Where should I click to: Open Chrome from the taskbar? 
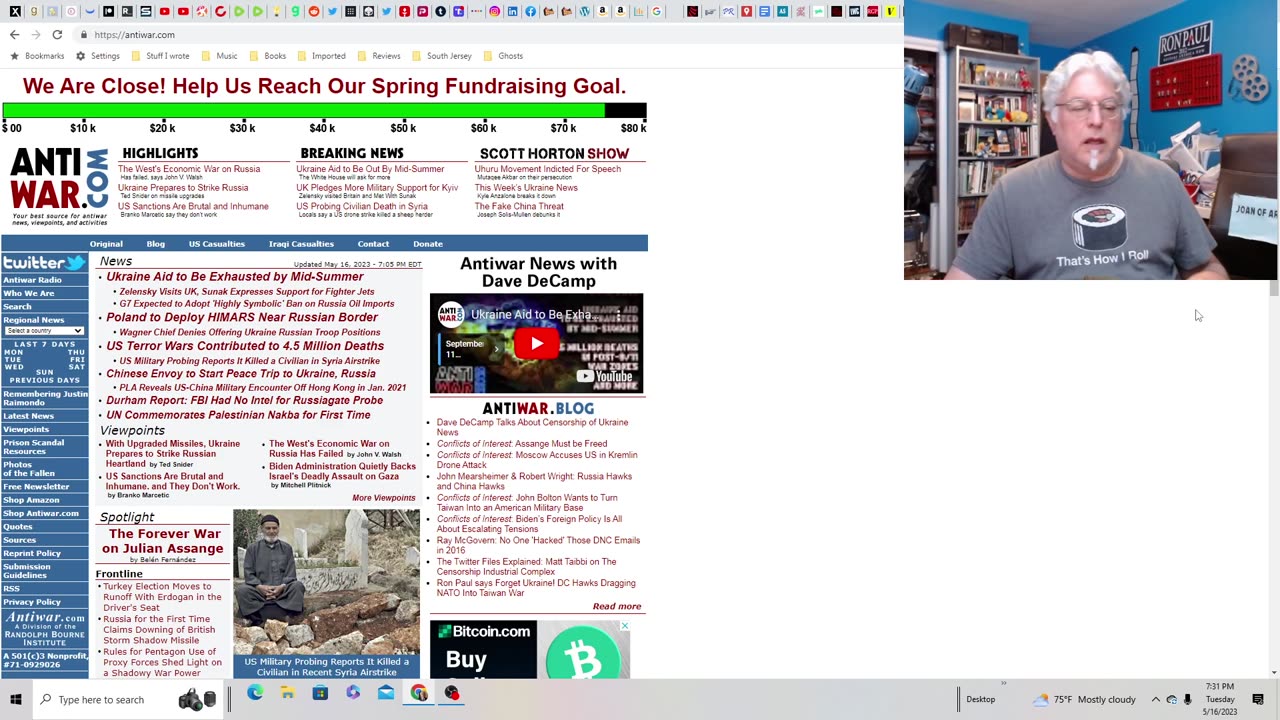point(419,693)
